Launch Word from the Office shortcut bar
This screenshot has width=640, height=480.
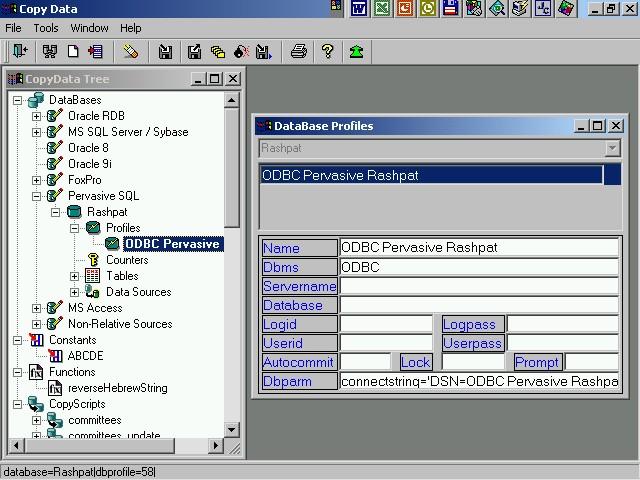click(359, 9)
